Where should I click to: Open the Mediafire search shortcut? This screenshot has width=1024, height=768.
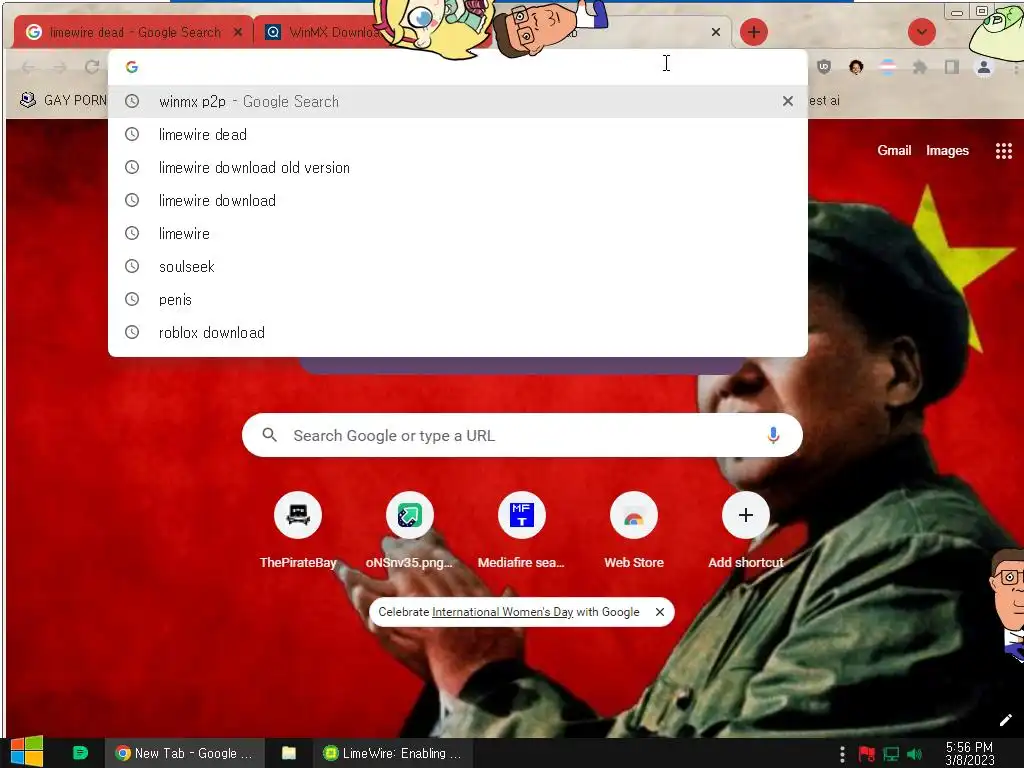click(521, 530)
